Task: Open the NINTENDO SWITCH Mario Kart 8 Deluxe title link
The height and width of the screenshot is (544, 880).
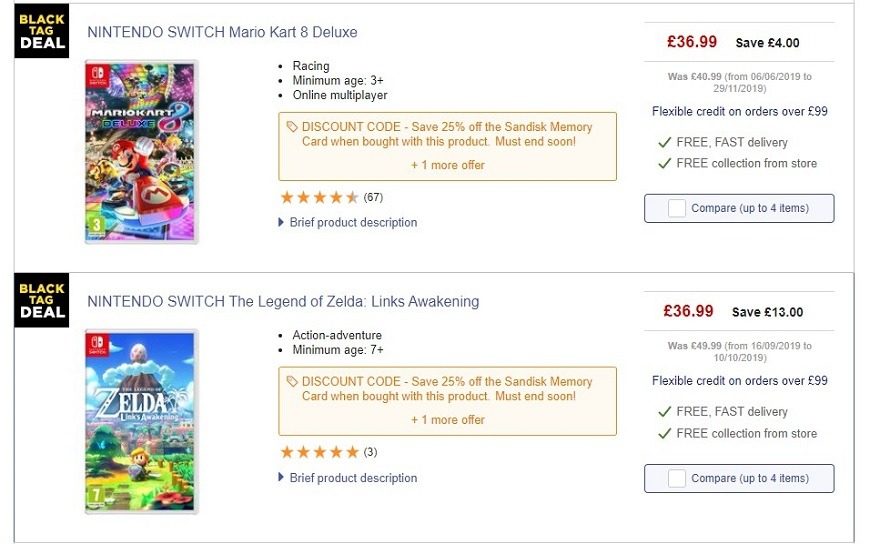Action: coord(222,32)
